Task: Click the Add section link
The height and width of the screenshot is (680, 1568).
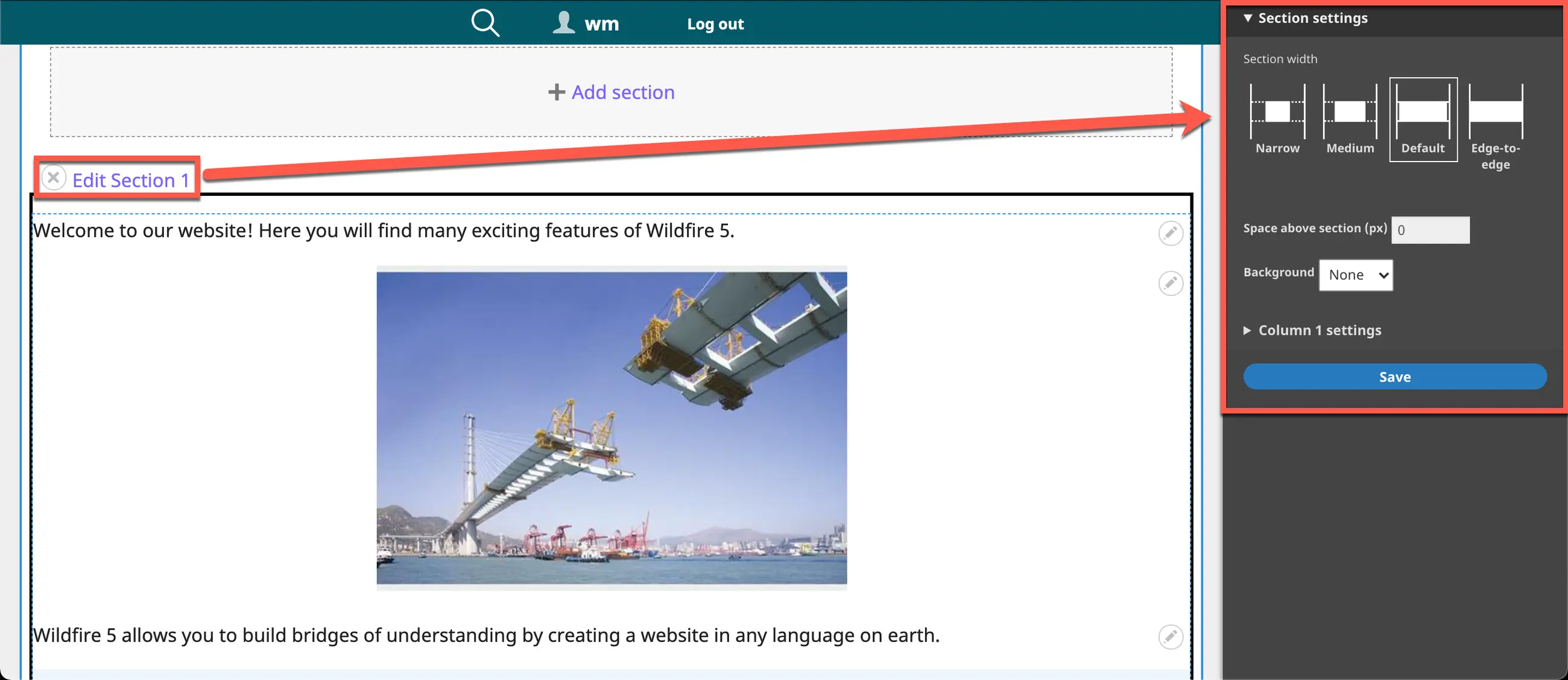Action: 623,92
